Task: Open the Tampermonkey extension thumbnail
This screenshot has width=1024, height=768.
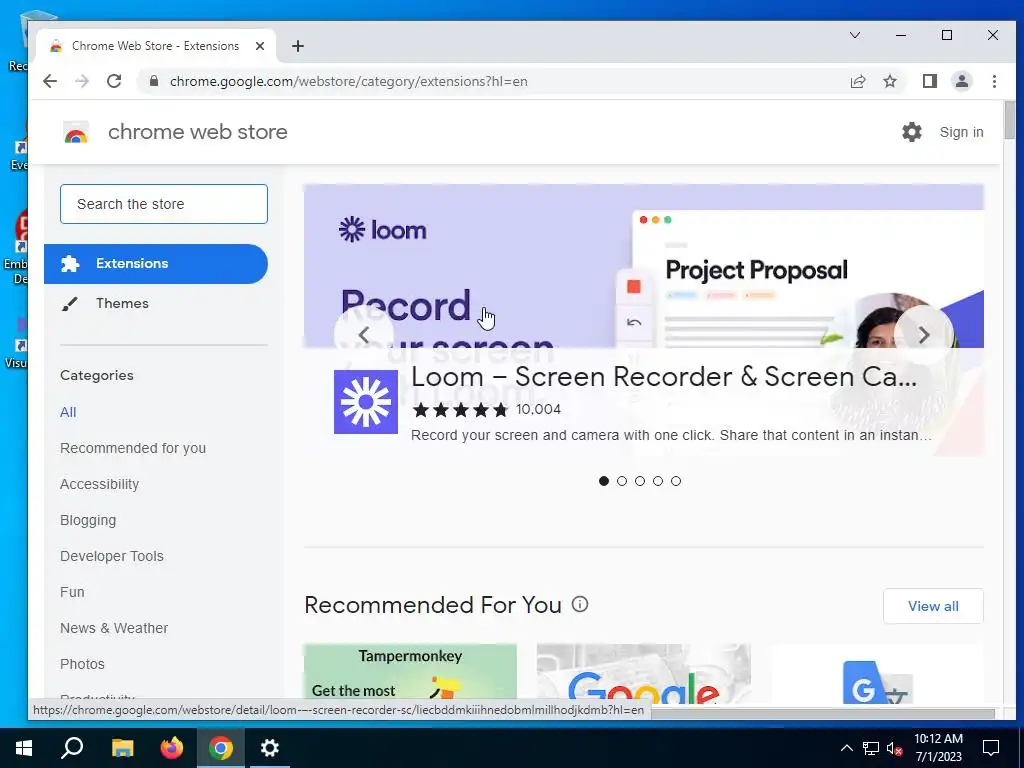Action: click(x=410, y=673)
